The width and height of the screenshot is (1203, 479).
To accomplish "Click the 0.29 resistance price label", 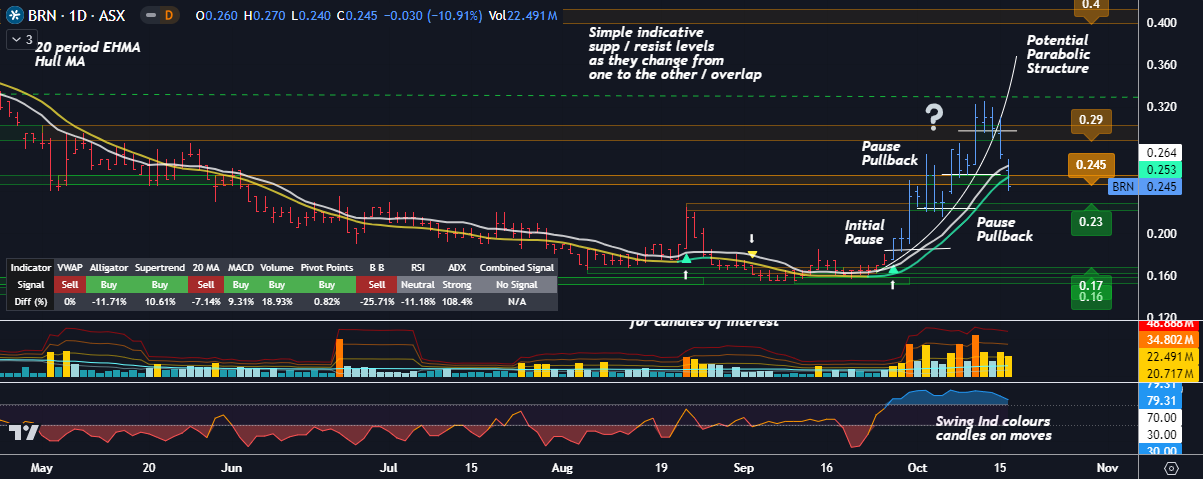I will coord(1091,122).
